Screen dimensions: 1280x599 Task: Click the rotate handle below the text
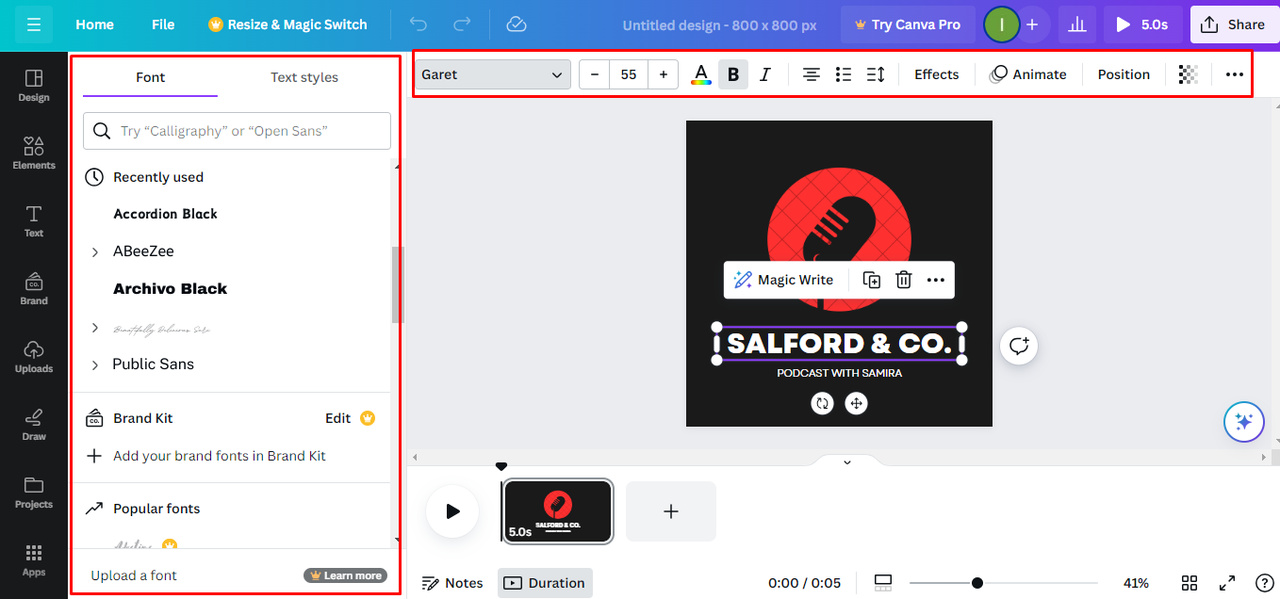tap(822, 403)
